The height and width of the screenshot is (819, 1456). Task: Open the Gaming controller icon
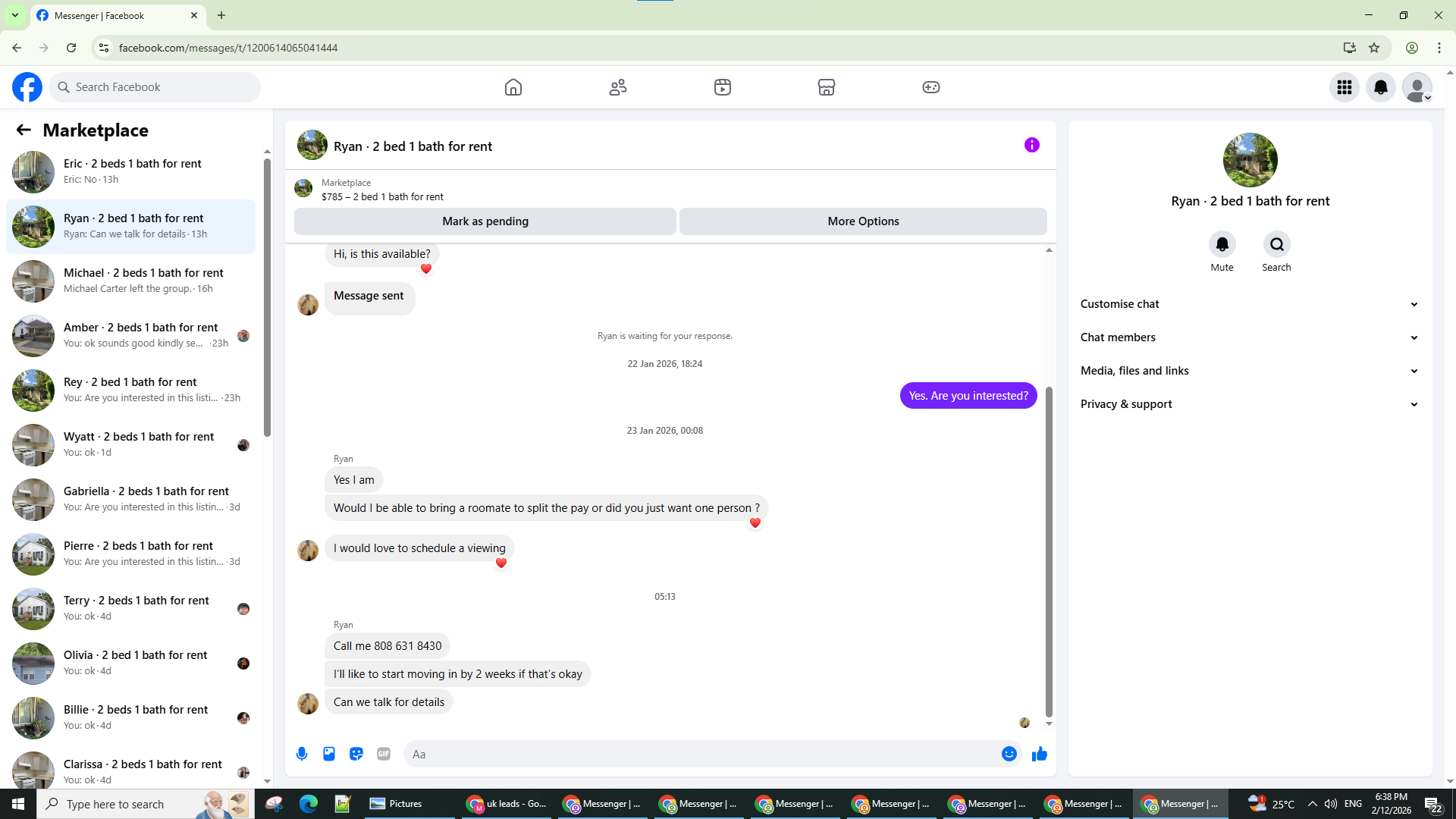pos(931,87)
